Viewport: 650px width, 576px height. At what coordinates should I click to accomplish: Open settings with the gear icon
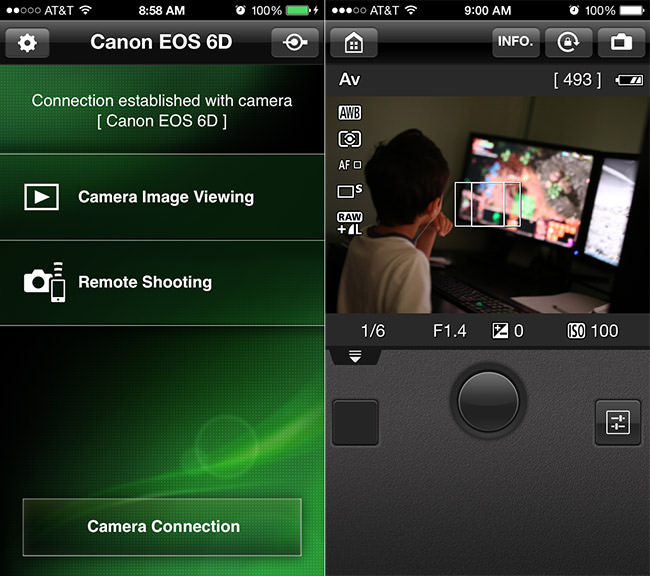click(27, 43)
